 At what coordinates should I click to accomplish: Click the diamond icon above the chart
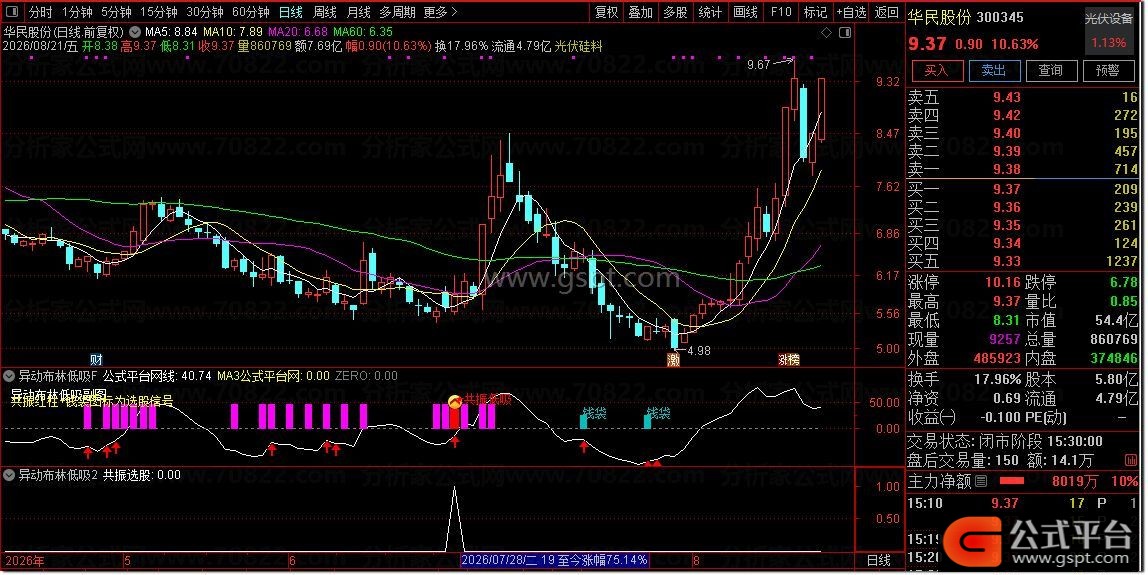click(x=827, y=32)
